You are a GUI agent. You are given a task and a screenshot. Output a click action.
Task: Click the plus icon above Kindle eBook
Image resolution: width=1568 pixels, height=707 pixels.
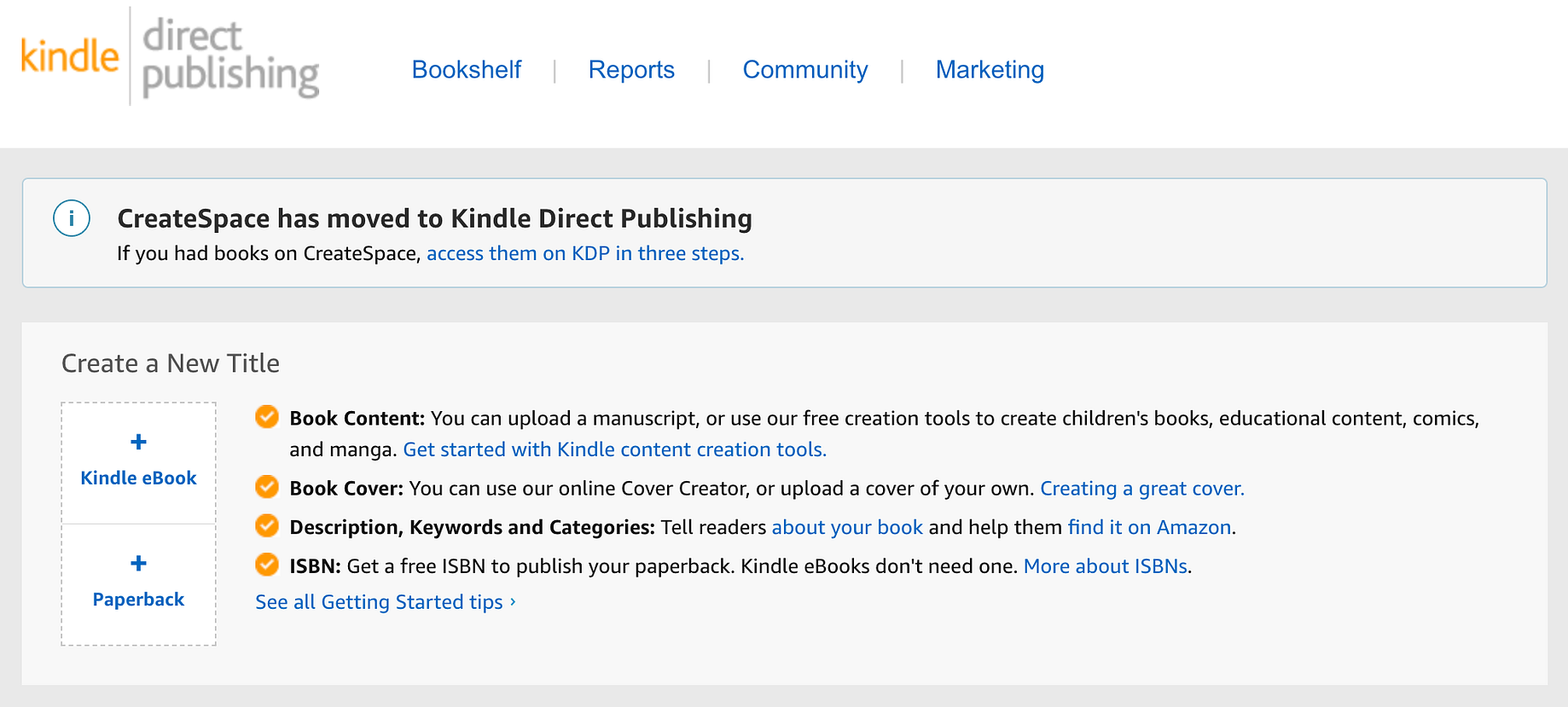[138, 442]
